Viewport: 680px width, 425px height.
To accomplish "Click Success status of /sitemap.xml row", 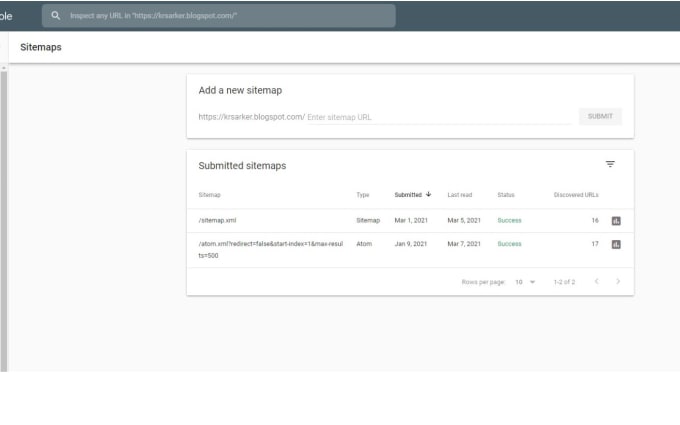I will pyautogui.click(x=509, y=220).
